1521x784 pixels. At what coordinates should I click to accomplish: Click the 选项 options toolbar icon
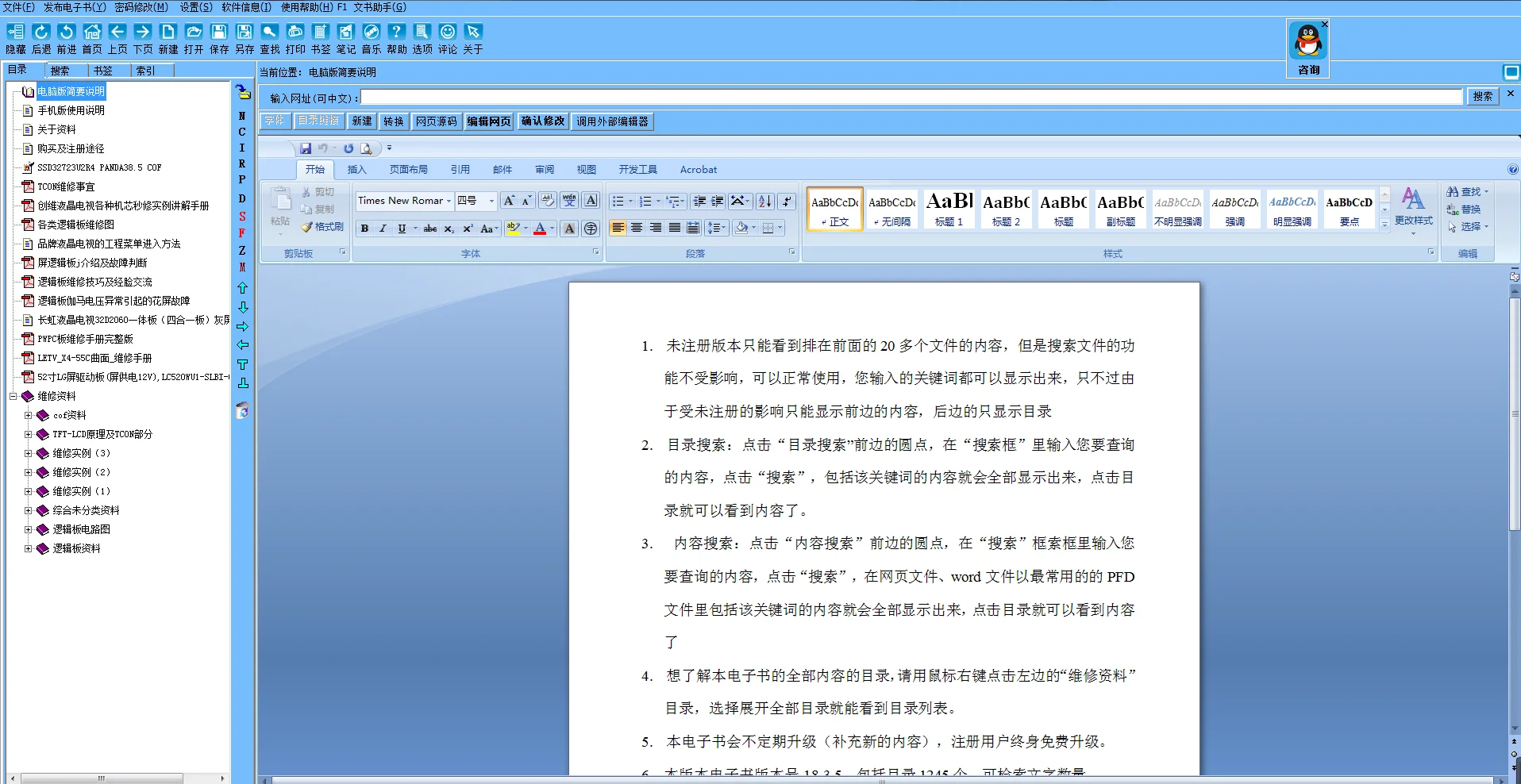[x=422, y=32]
